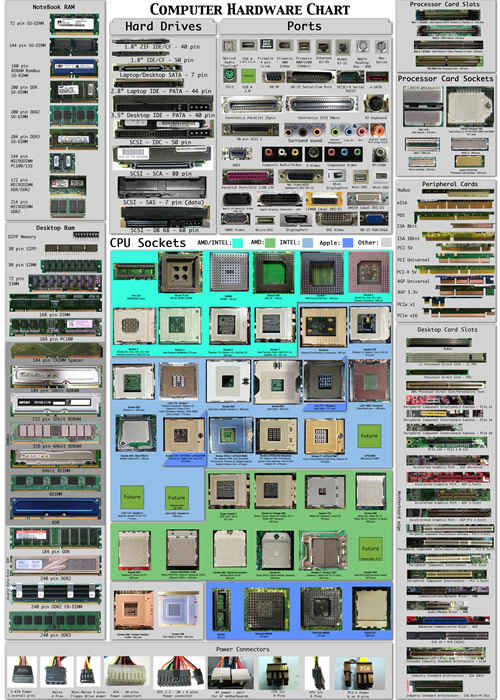Click the '1.8" ZIF IDE/CF - 40 pin' label
Viewport: 500px width, 700px height.
[x=162, y=46]
